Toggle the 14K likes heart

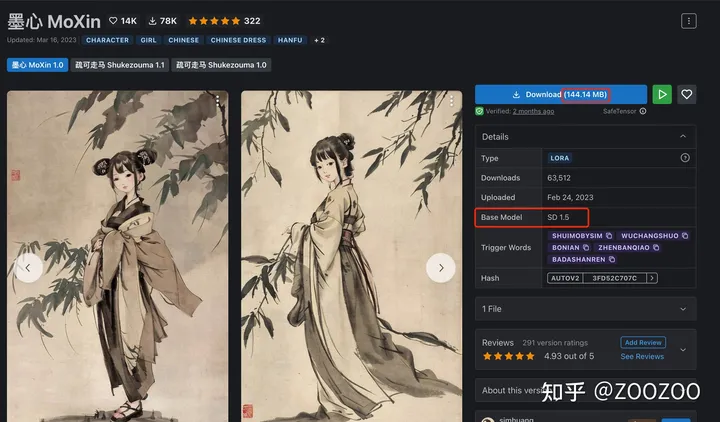tap(113, 21)
